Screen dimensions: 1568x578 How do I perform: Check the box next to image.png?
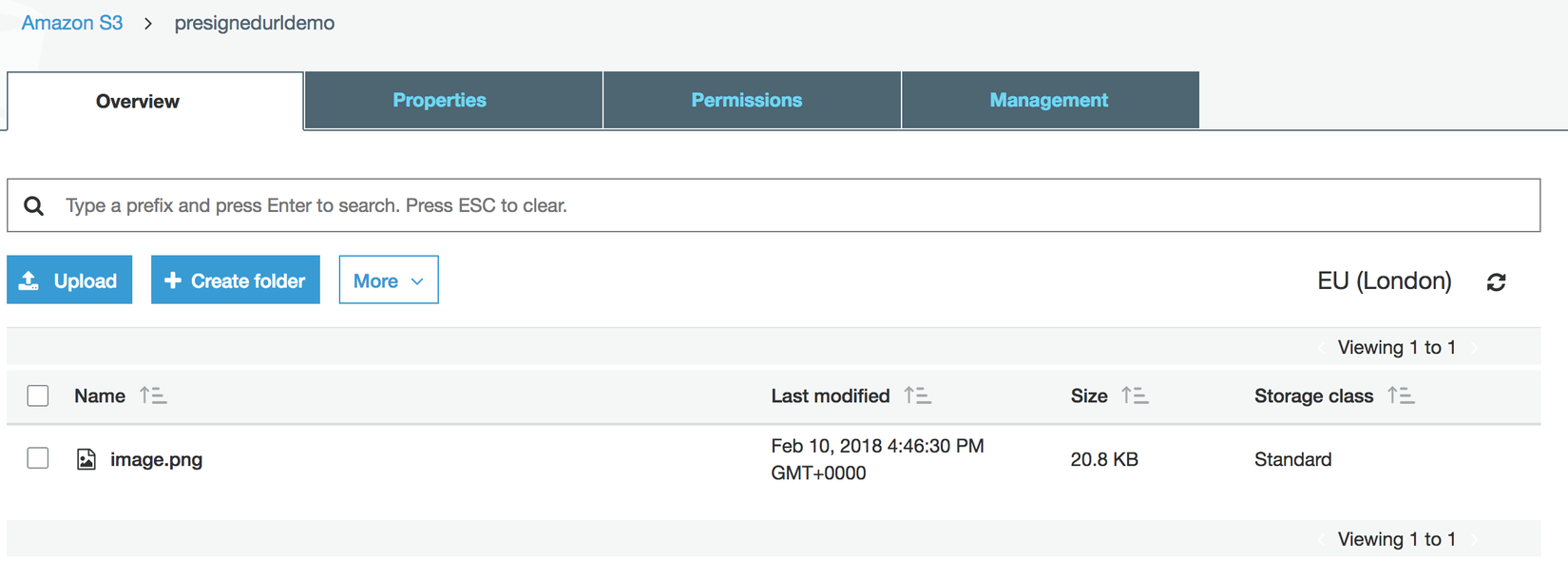[38, 458]
